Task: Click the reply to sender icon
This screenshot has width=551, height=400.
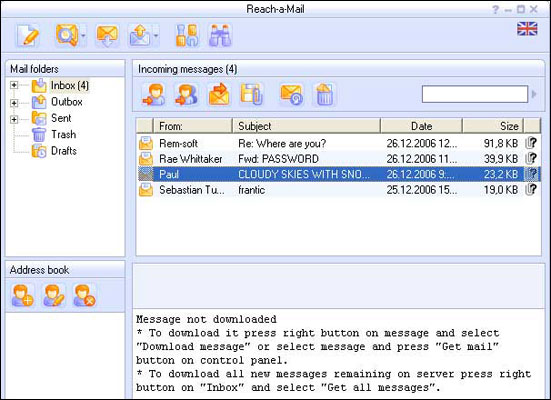Action: (154, 95)
